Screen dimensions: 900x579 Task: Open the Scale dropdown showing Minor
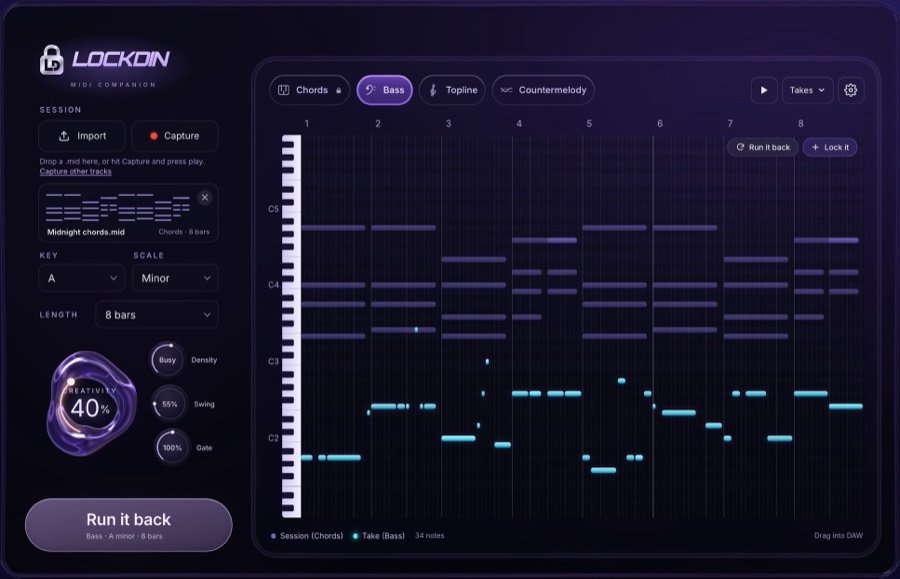[x=175, y=278]
